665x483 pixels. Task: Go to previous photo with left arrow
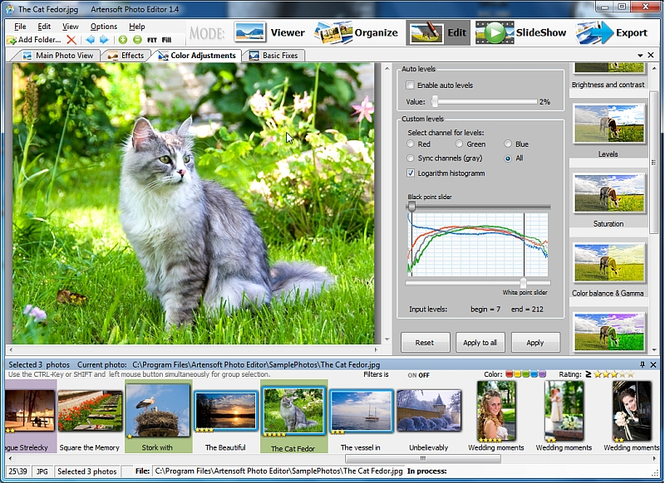click(90, 40)
